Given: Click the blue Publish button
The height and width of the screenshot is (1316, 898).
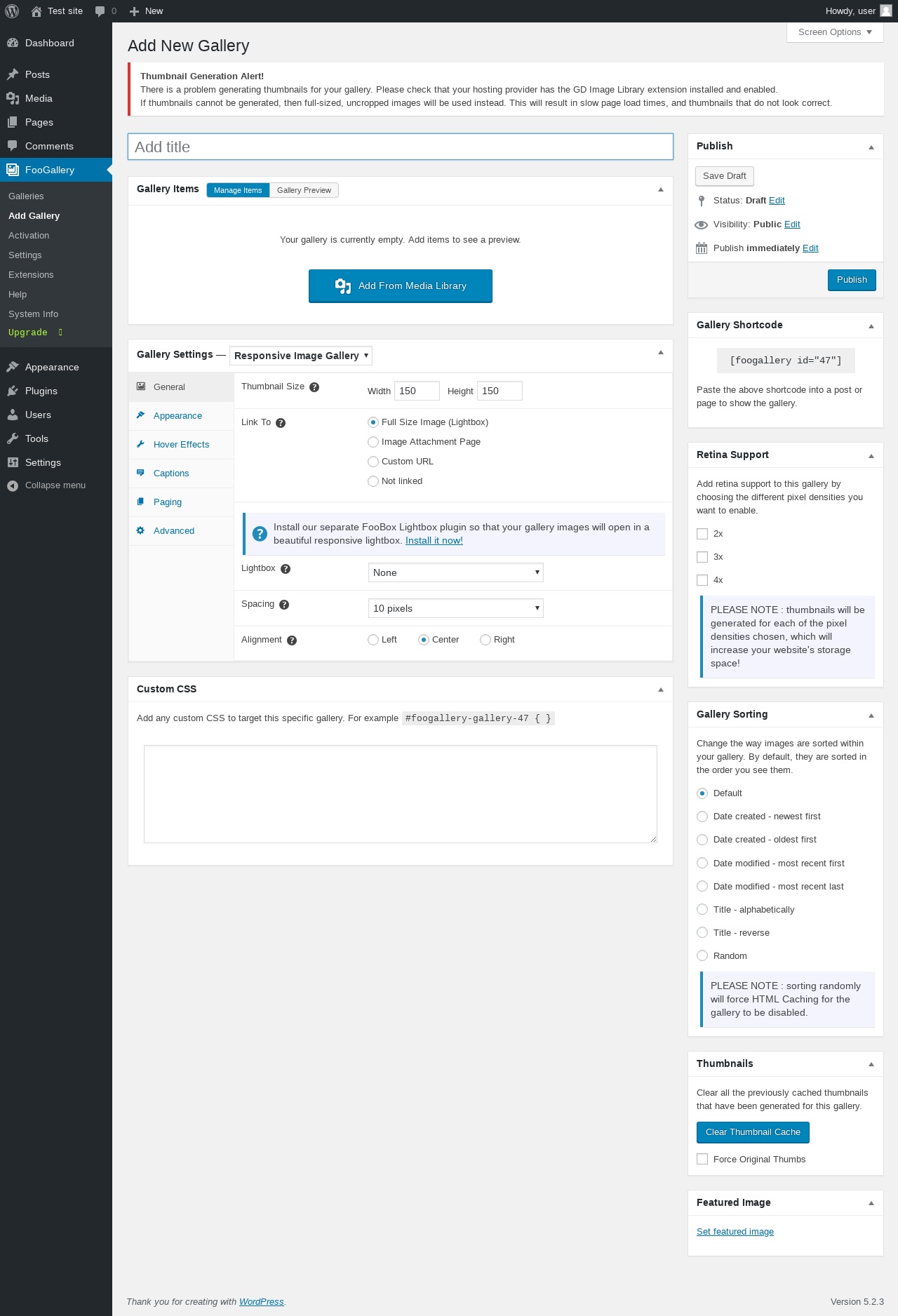Looking at the screenshot, I should point(852,280).
